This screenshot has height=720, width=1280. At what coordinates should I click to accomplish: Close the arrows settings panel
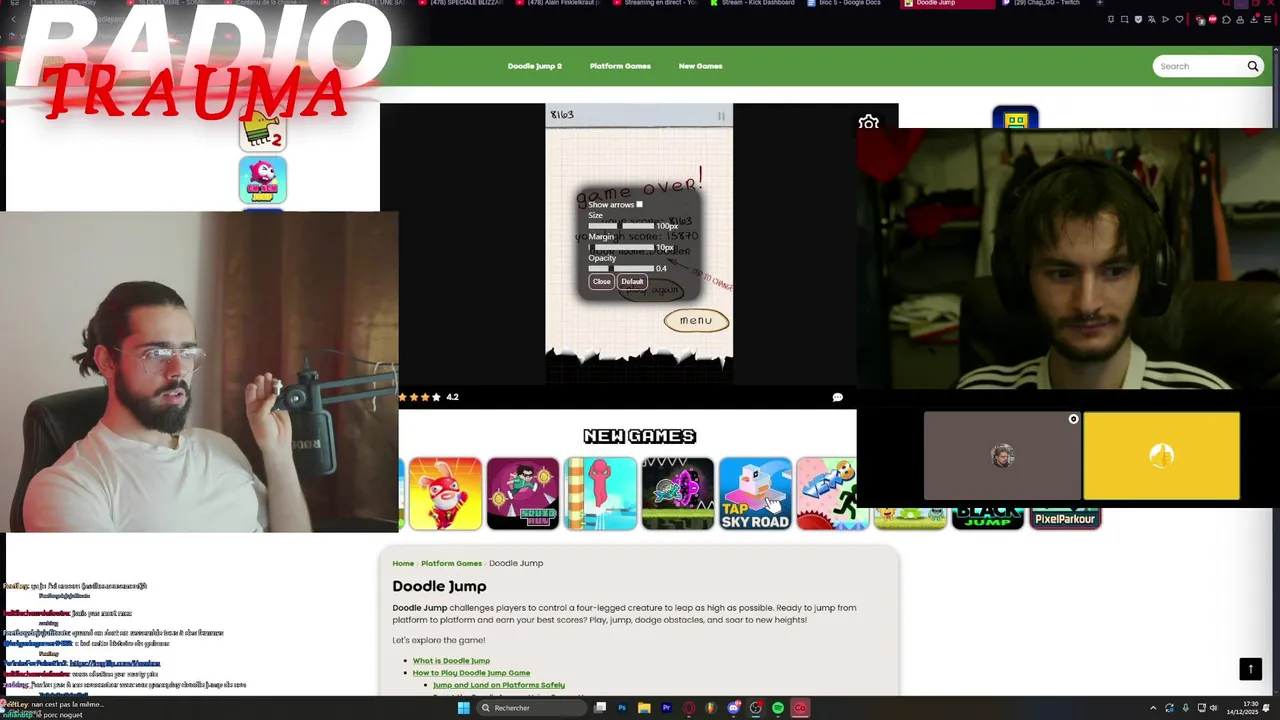[601, 281]
